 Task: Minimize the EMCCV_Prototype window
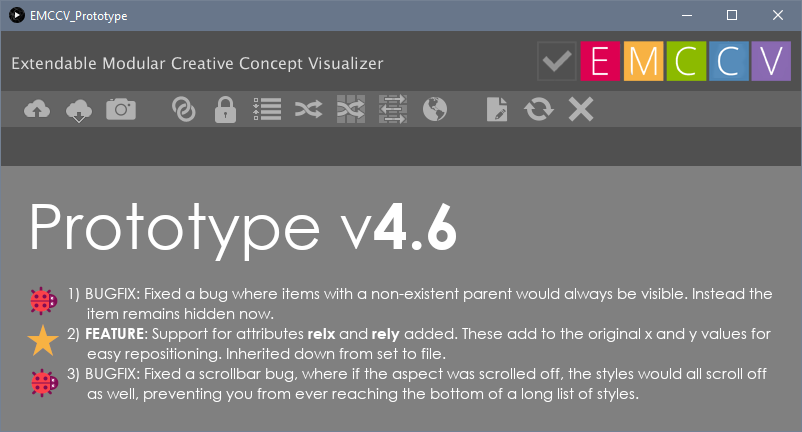pyautogui.click(x=687, y=15)
